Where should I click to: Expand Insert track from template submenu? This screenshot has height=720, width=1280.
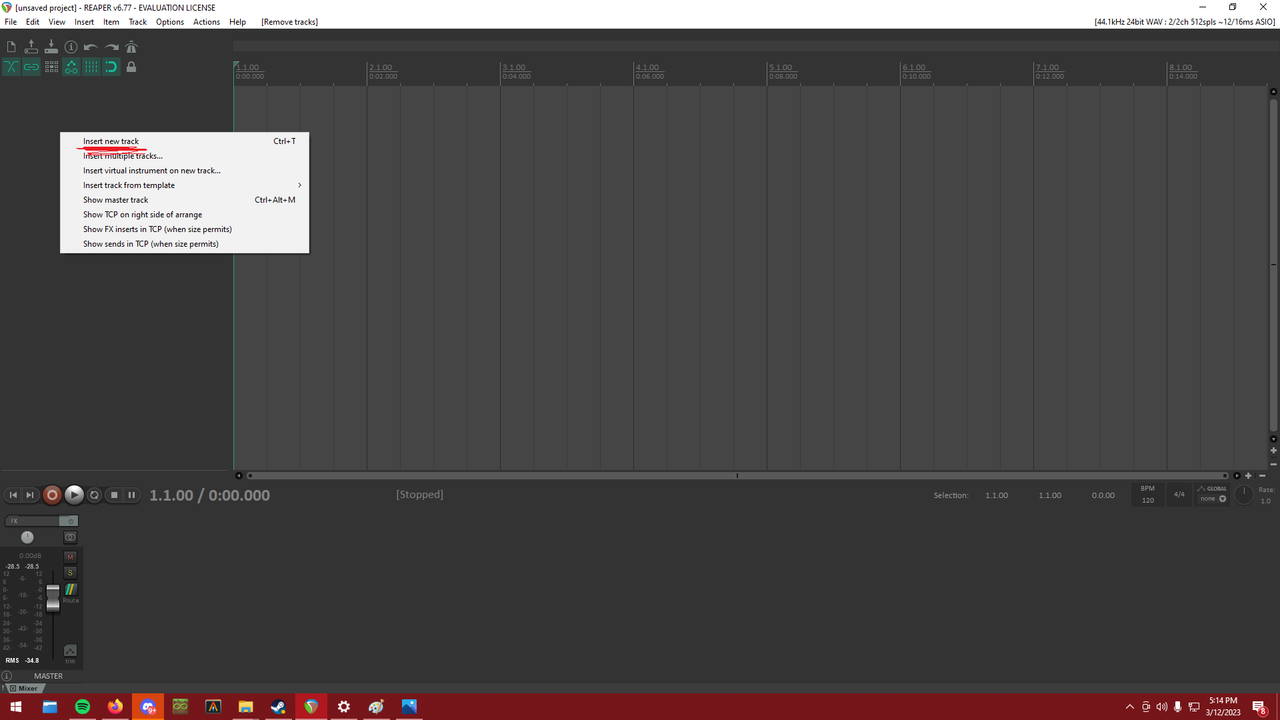185,185
